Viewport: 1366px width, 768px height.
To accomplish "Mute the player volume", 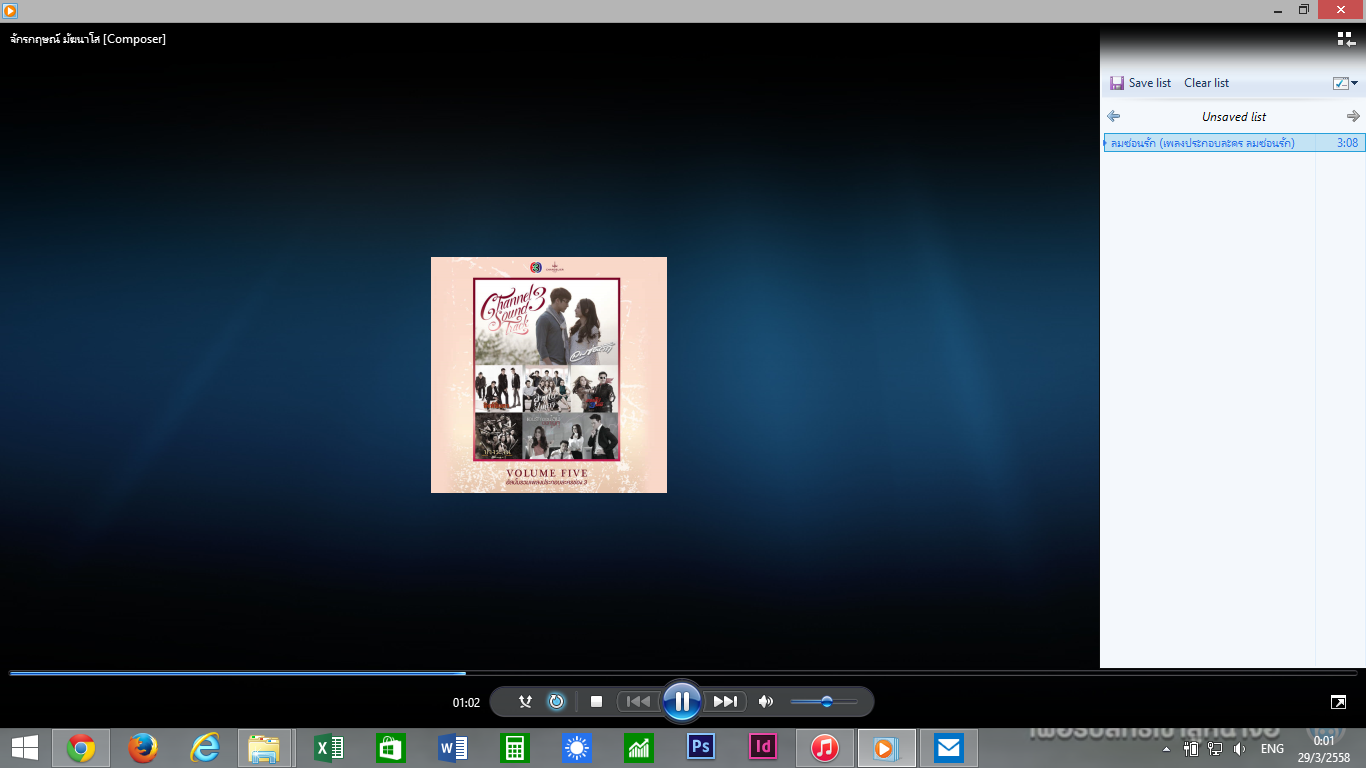I will (766, 702).
